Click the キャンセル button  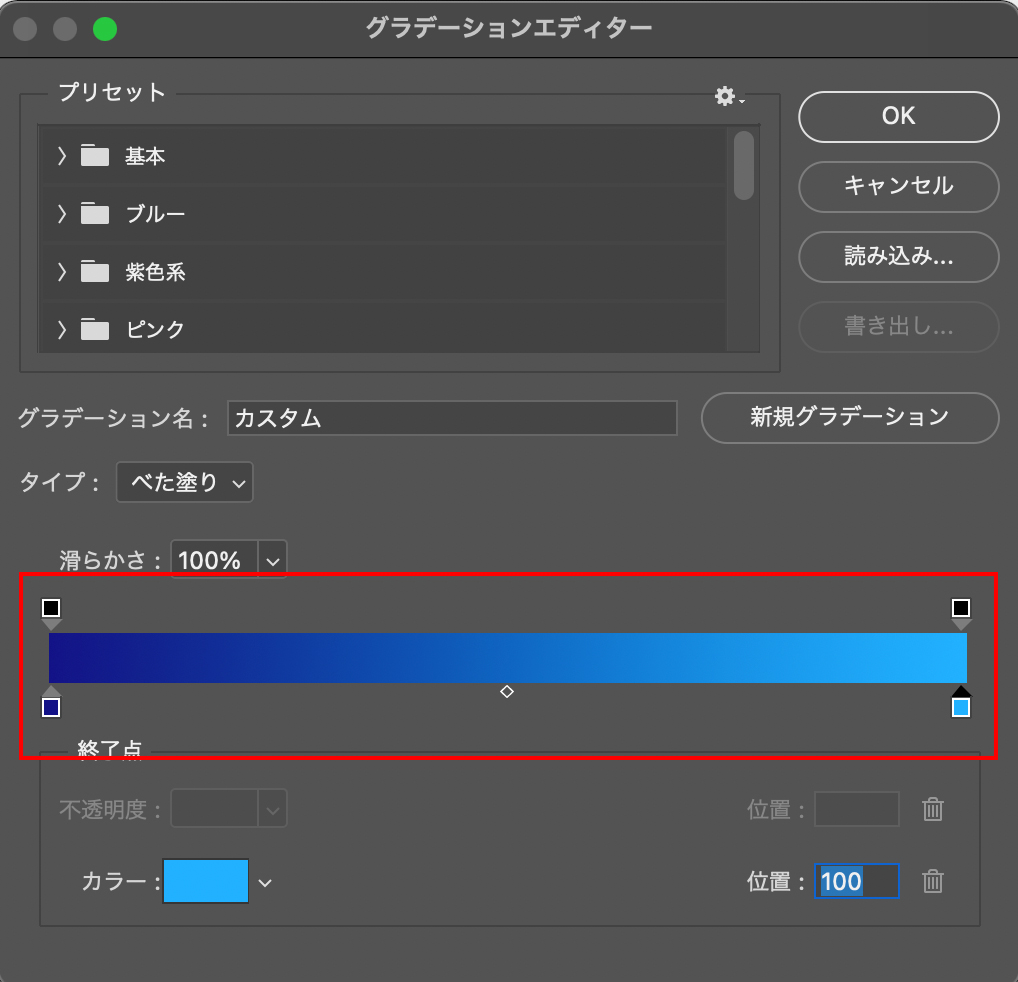(898, 186)
